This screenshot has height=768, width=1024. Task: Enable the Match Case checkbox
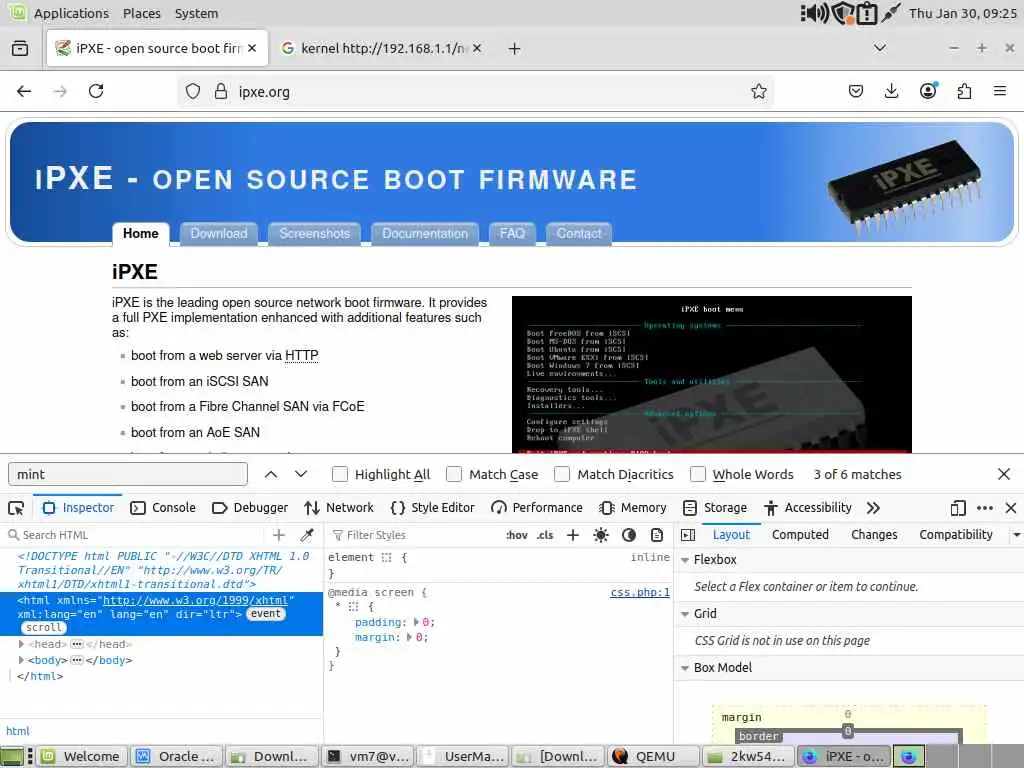(454, 474)
